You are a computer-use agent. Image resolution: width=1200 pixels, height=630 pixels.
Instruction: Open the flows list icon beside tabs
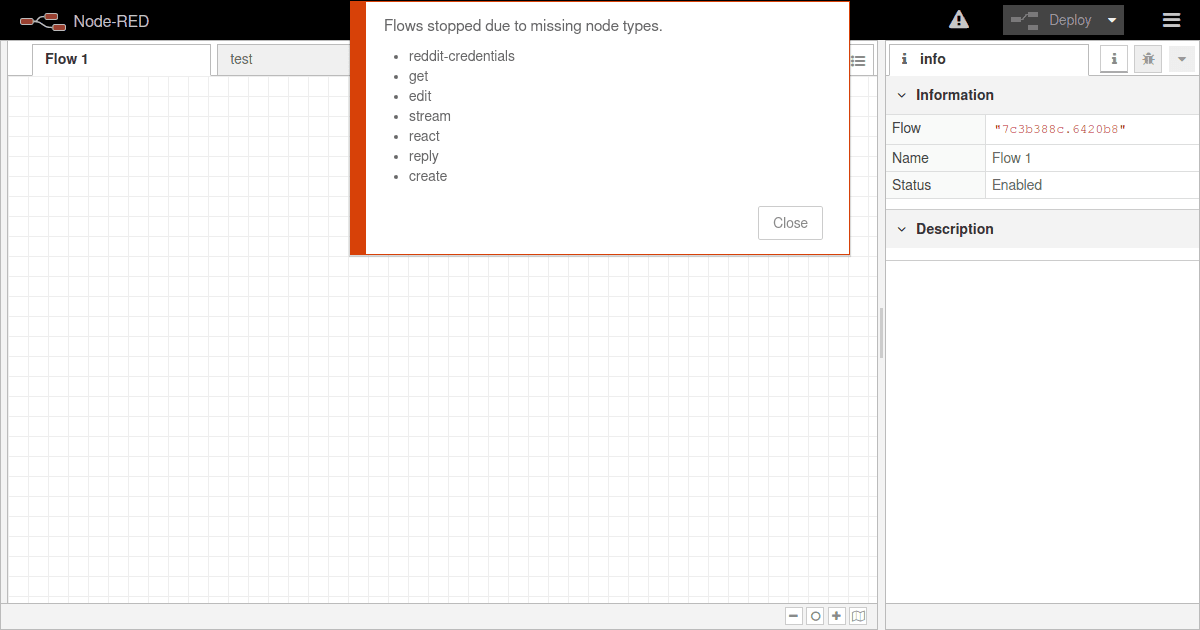click(858, 60)
